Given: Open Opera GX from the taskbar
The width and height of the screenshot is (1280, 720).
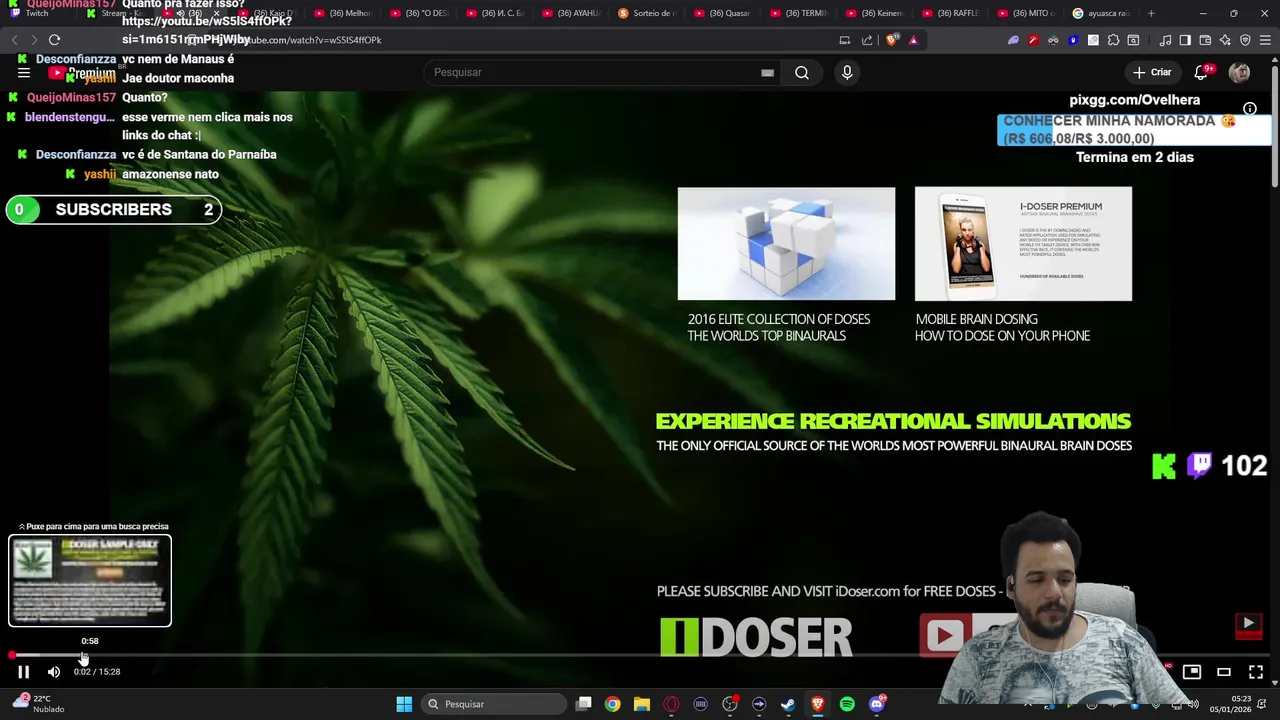Looking at the screenshot, I should coord(671,704).
